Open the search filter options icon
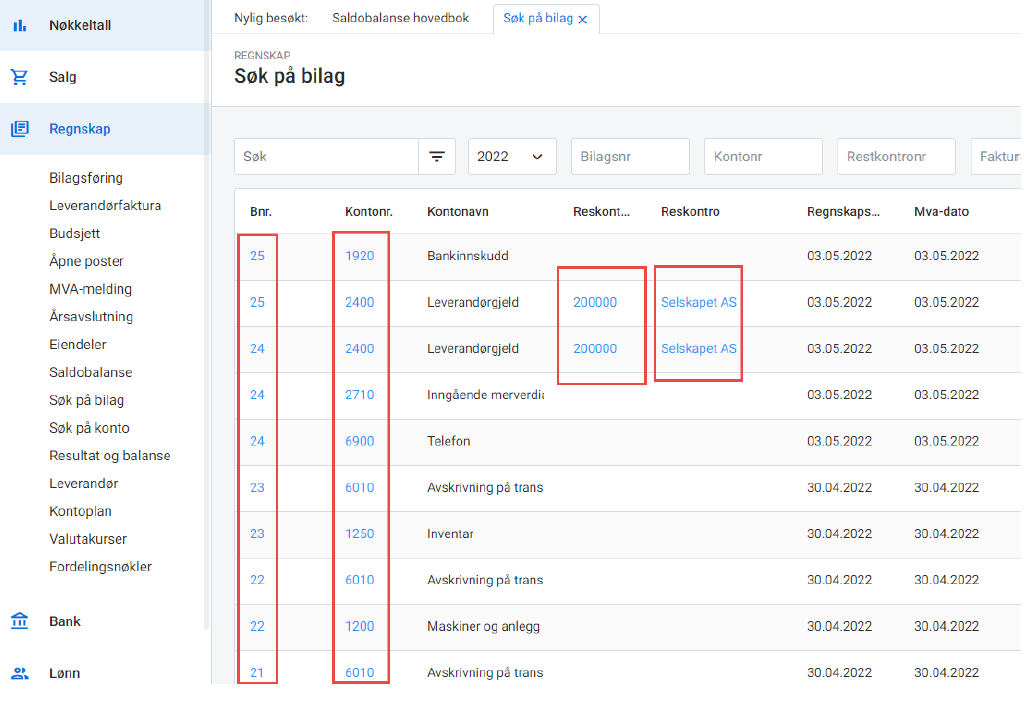 pyautogui.click(x=437, y=157)
